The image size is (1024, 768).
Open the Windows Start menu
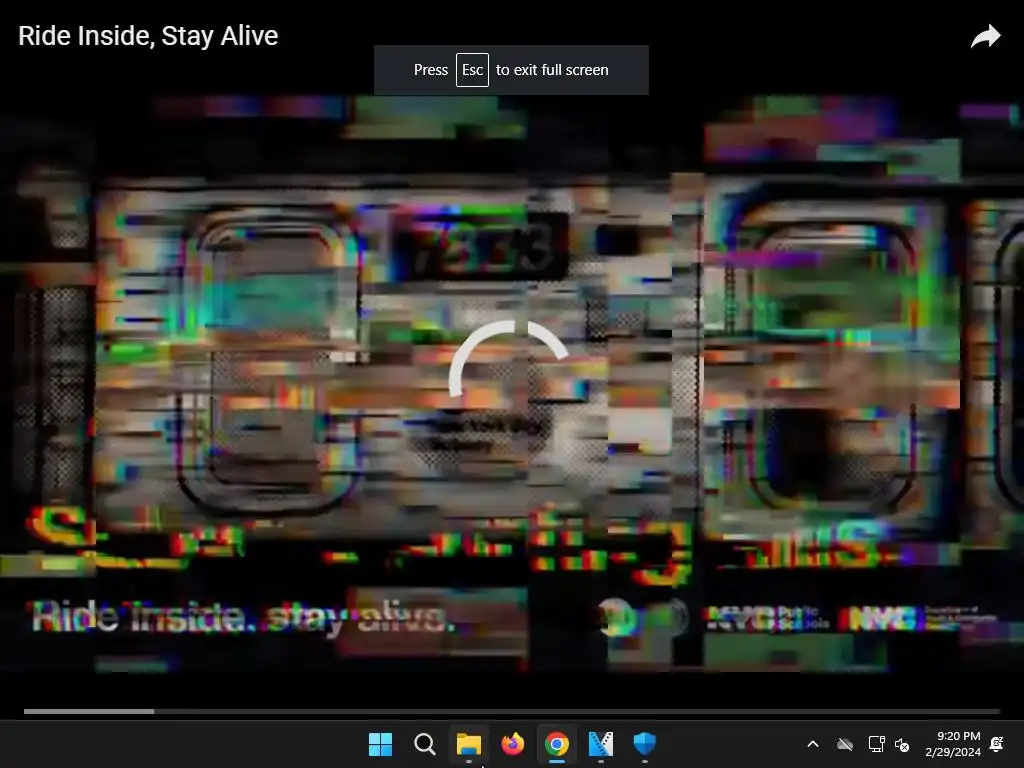pyautogui.click(x=380, y=744)
